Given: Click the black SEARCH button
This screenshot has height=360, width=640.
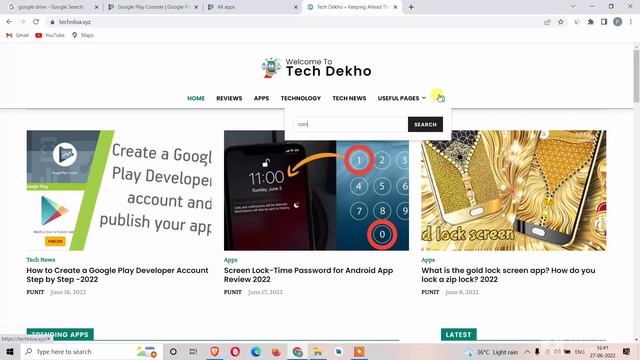Looking at the screenshot, I should pos(425,124).
